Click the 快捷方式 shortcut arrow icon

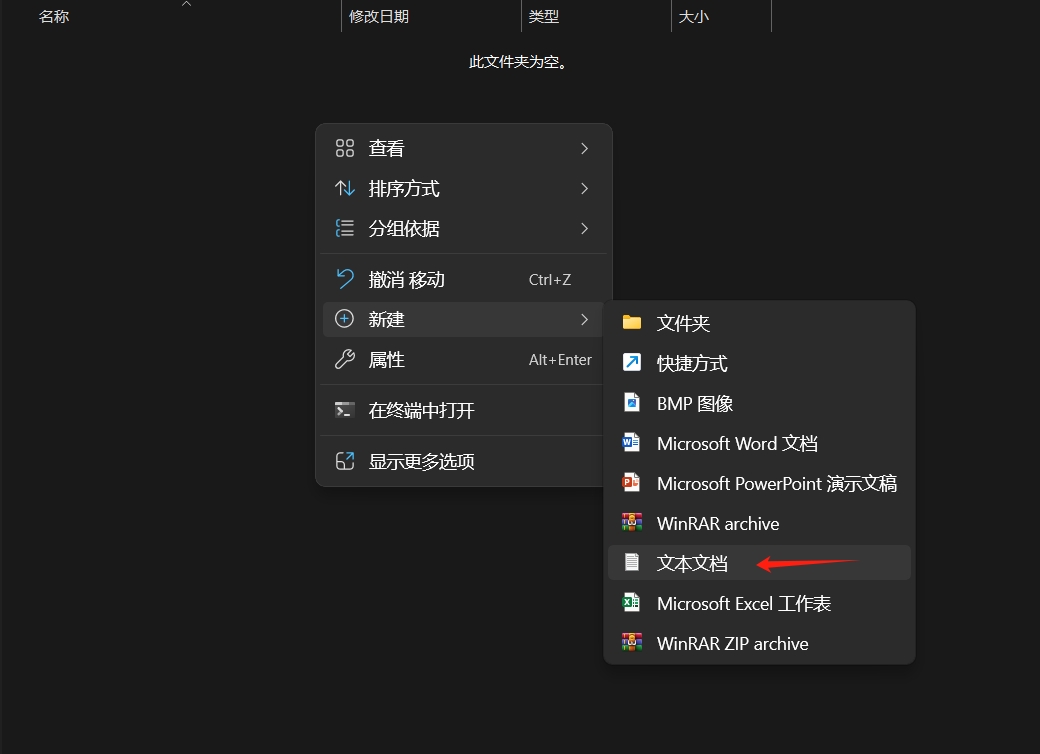pyautogui.click(x=632, y=363)
